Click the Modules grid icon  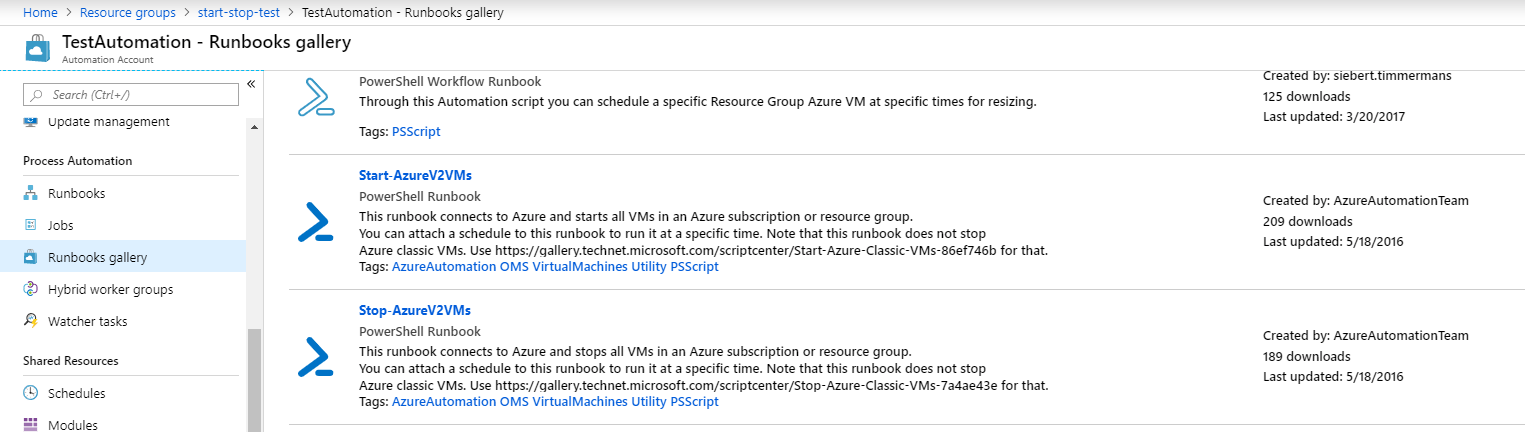30,425
